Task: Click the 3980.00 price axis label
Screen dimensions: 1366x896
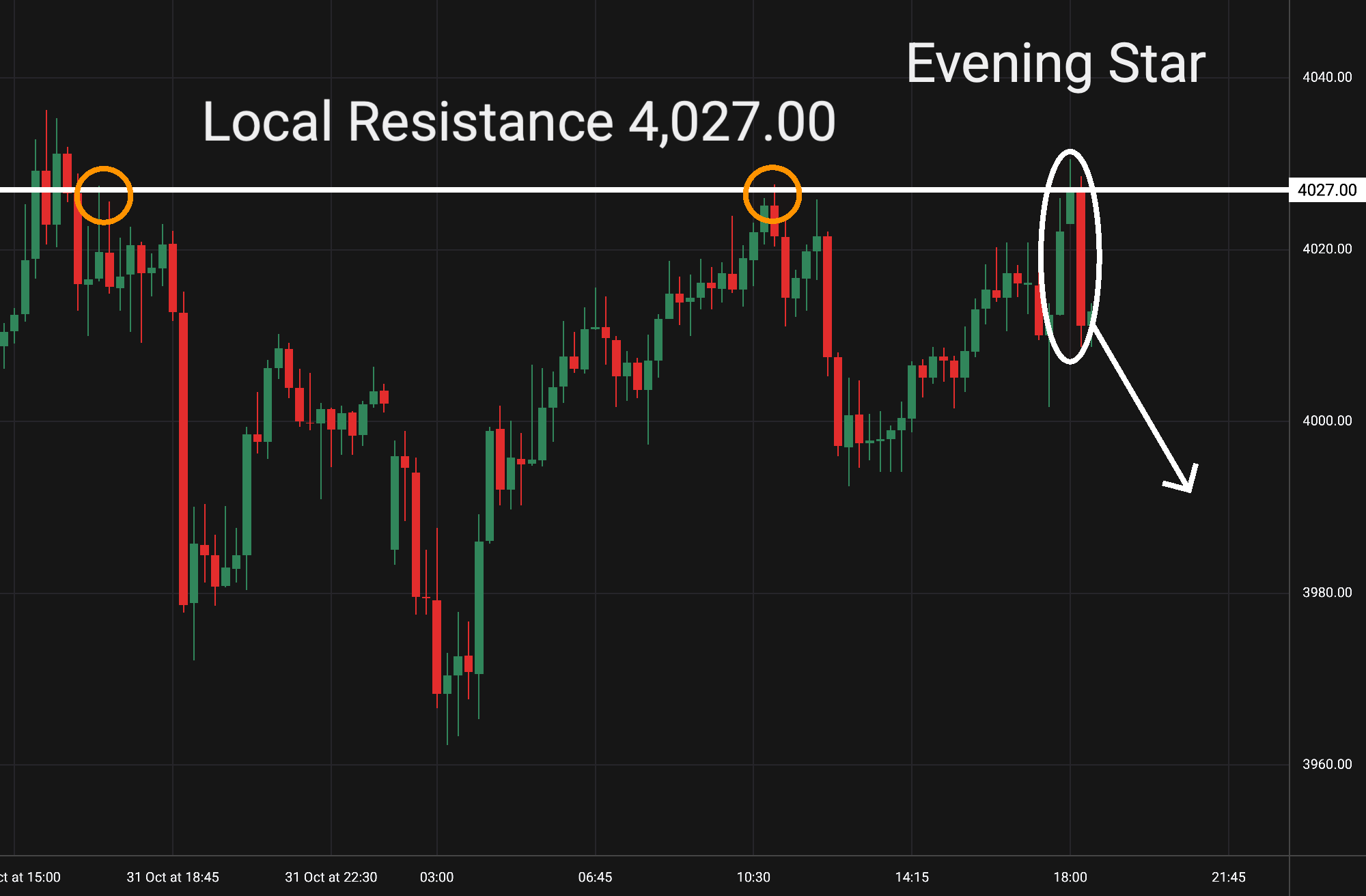Action: (1326, 592)
